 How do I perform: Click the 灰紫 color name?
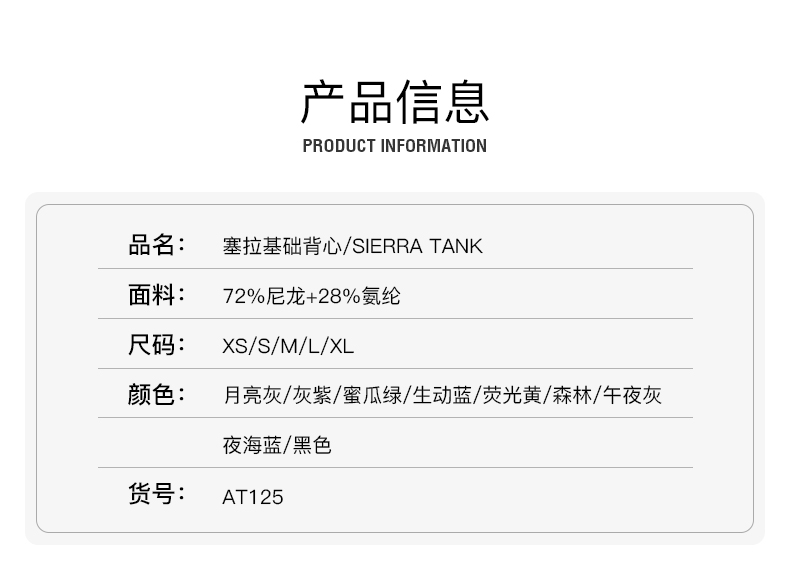click(x=312, y=396)
